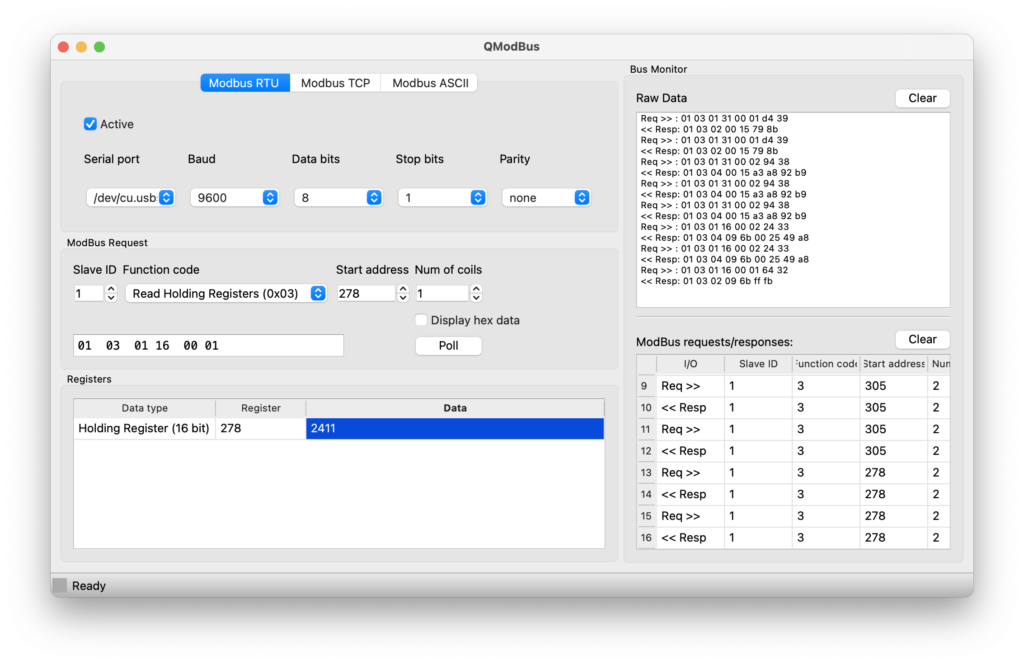Clear the Raw Data log
The width and height of the screenshot is (1024, 664).
point(921,98)
